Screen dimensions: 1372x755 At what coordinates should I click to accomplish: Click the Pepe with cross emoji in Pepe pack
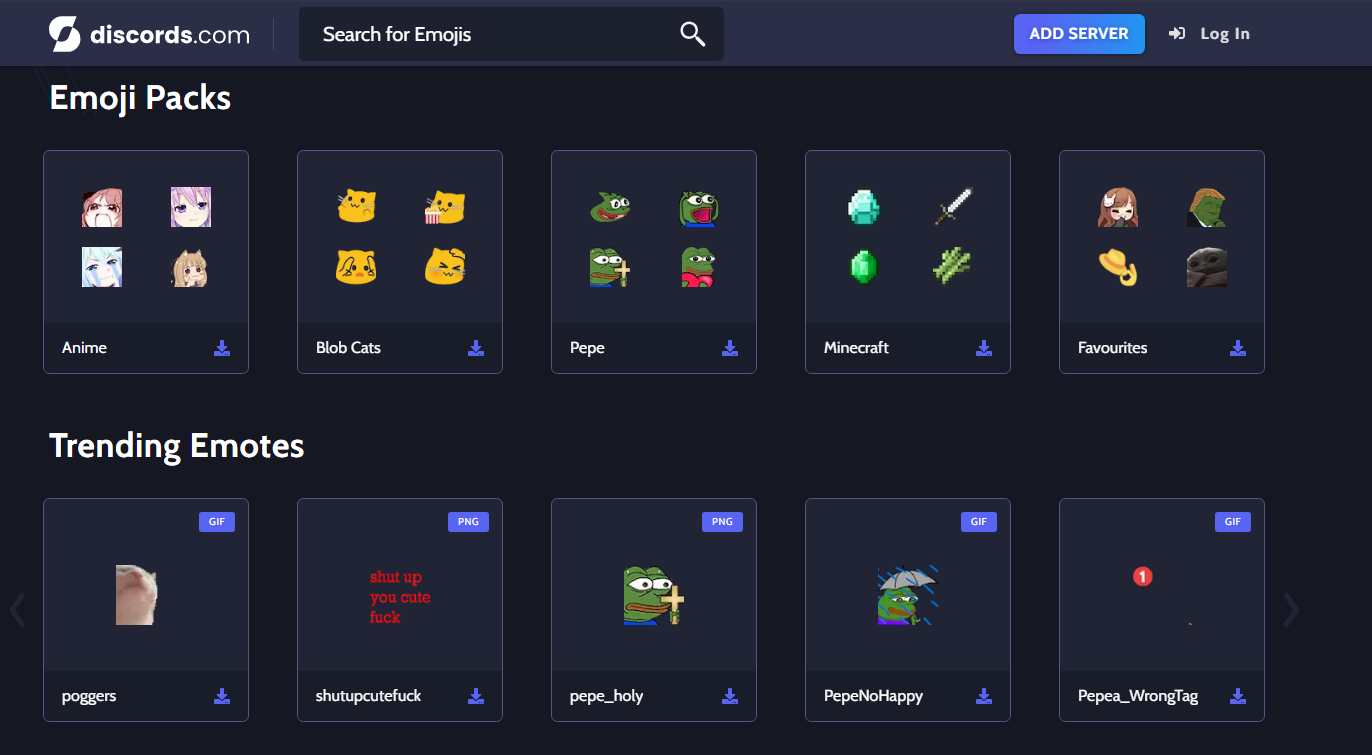(610, 267)
